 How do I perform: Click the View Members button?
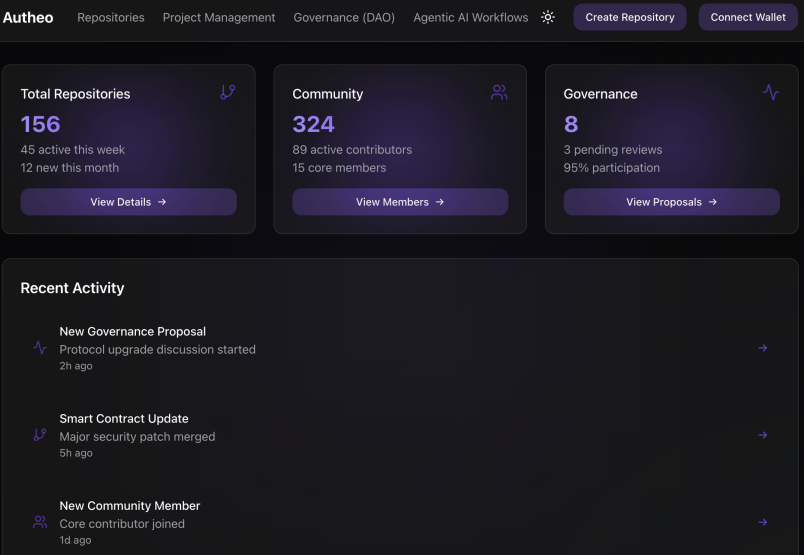[400, 202]
